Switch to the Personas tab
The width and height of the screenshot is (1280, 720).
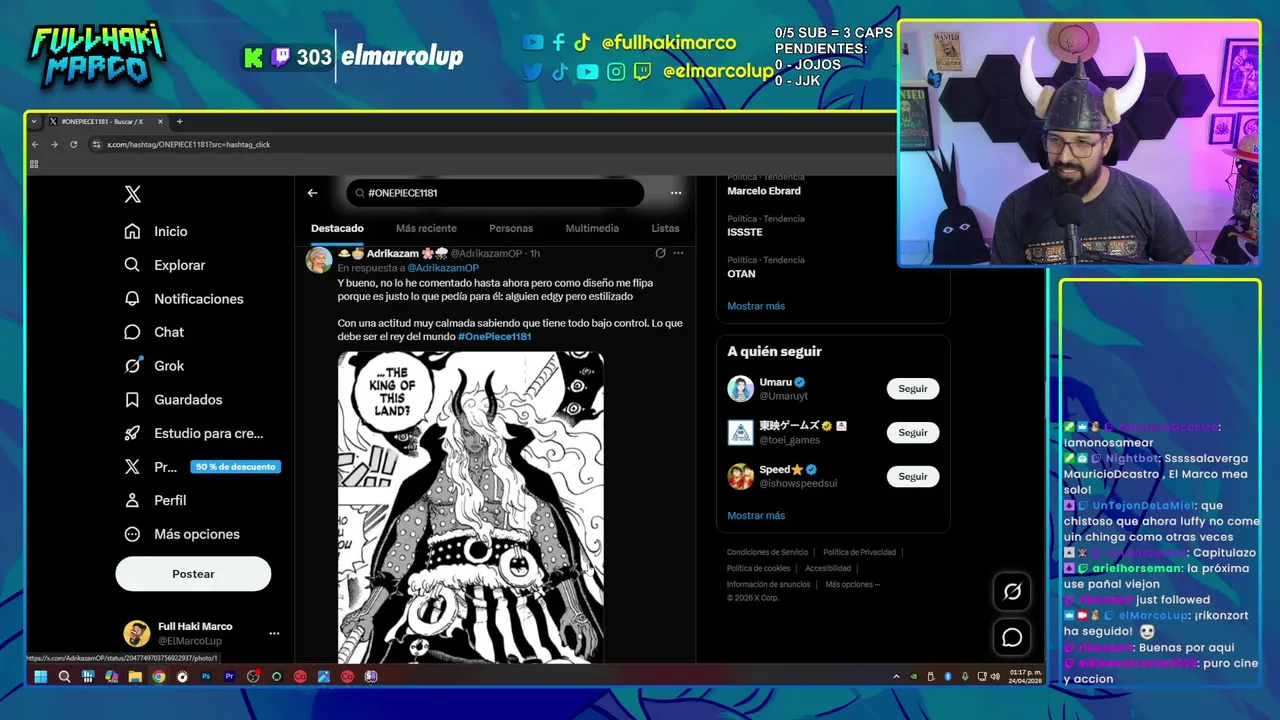[x=511, y=228]
